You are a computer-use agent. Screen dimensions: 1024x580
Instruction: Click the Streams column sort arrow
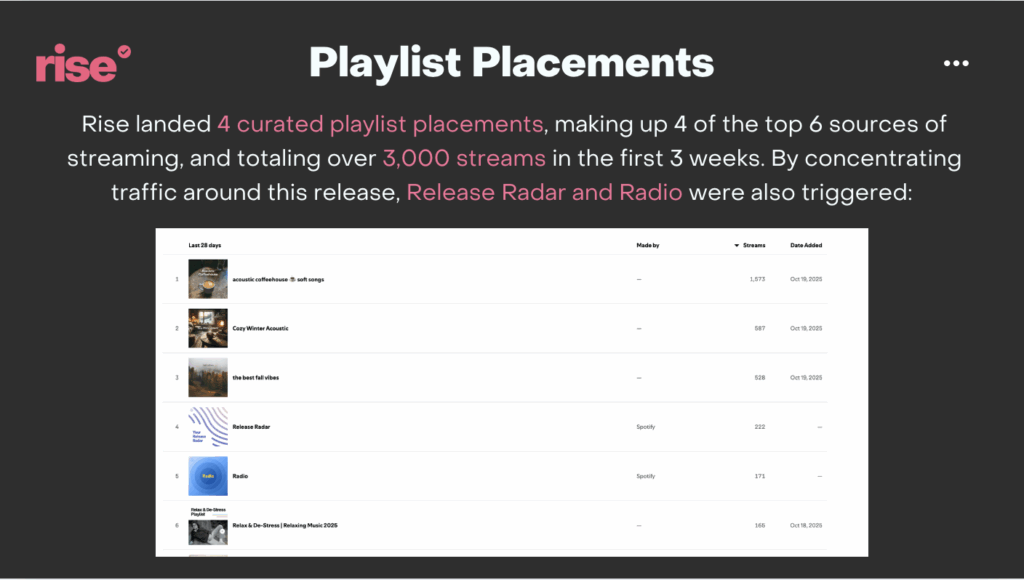coord(737,245)
